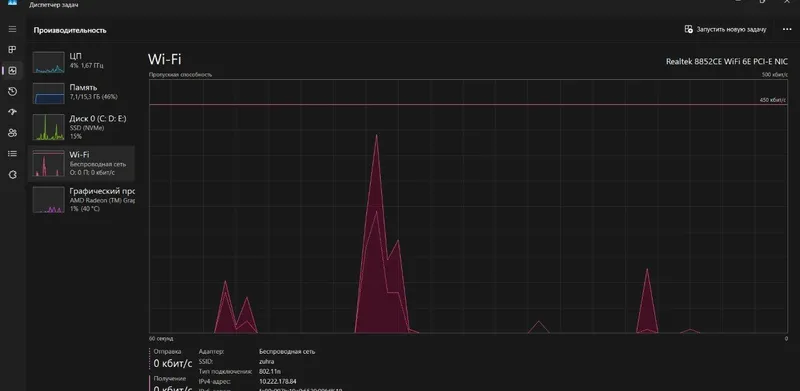Click the 'Производительность' page title

coord(70,30)
